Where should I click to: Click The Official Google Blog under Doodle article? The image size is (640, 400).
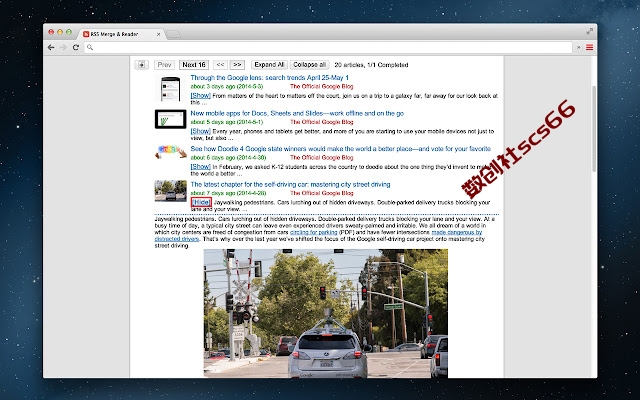[x=322, y=158]
